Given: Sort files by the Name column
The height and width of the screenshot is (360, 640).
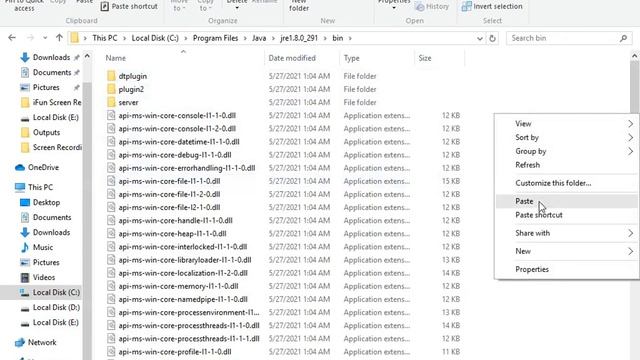Looking at the screenshot, I should [116, 58].
